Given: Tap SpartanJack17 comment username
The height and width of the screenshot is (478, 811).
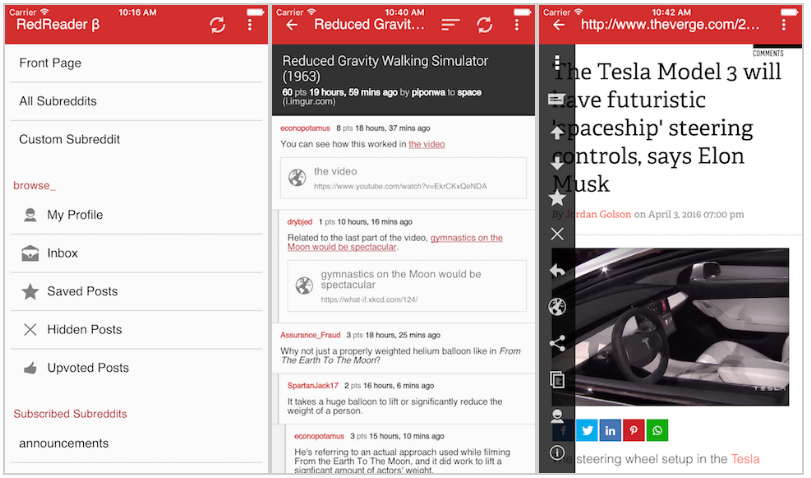Looking at the screenshot, I should [x=313, y=386].
